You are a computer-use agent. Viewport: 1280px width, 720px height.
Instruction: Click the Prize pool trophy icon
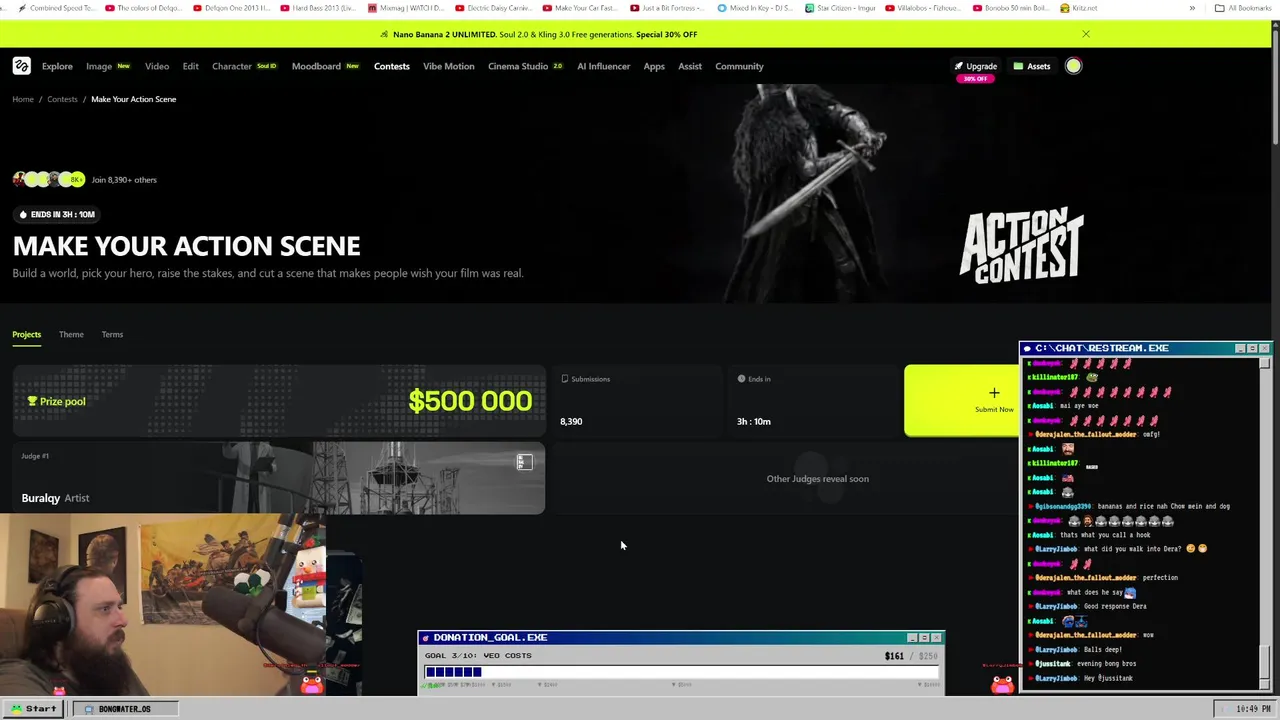pyautogui.click(x=32, y=401)
